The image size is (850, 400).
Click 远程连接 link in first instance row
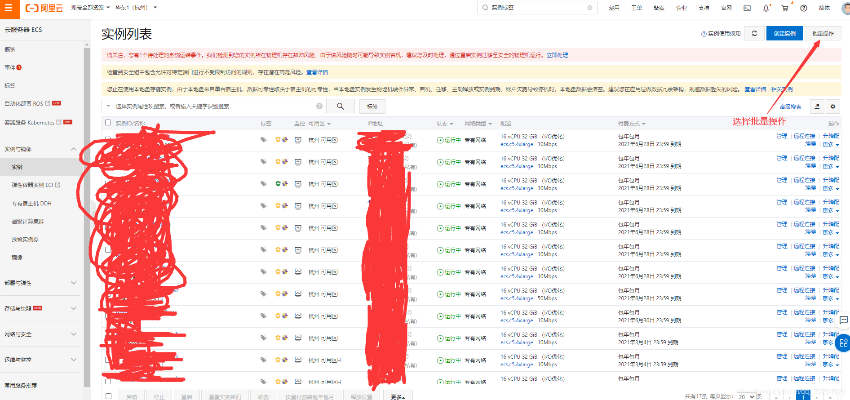(x=804, y=136)
